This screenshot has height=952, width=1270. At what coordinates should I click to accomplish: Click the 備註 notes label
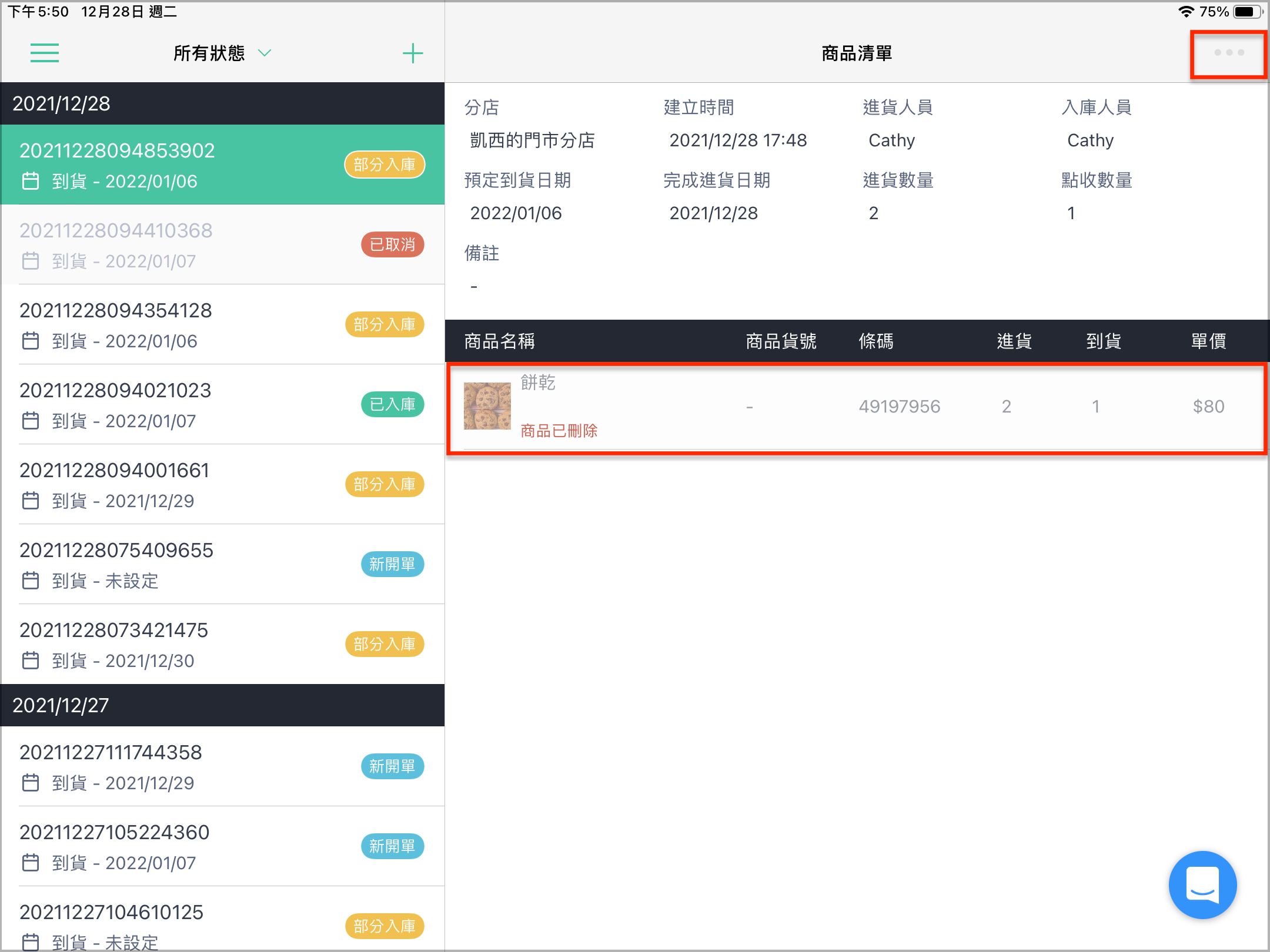coord(482,253)
